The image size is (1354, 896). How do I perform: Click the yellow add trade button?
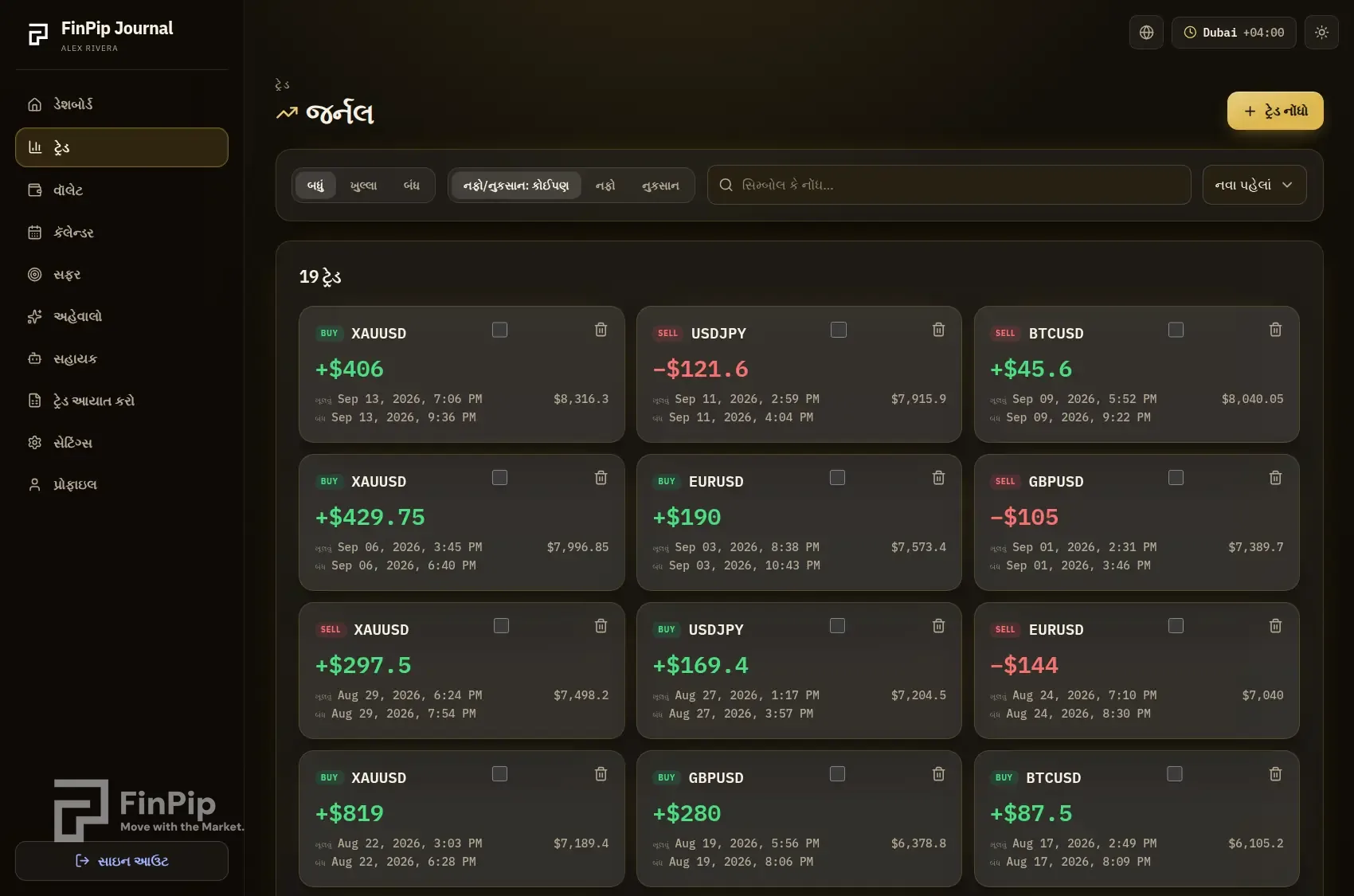[x=1275, y=111]
